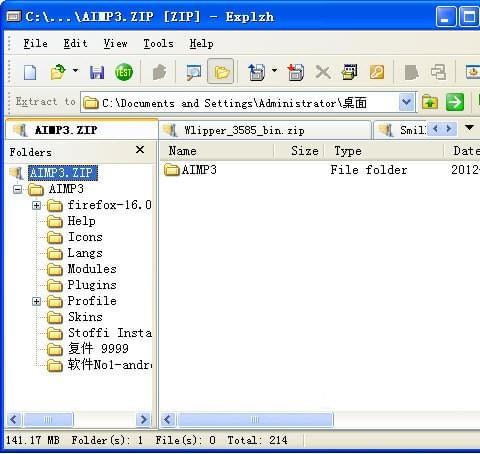Click the self-extracting window toolbar icon
The height and width of the screenshot is (454, 480).
coord(350,72)
